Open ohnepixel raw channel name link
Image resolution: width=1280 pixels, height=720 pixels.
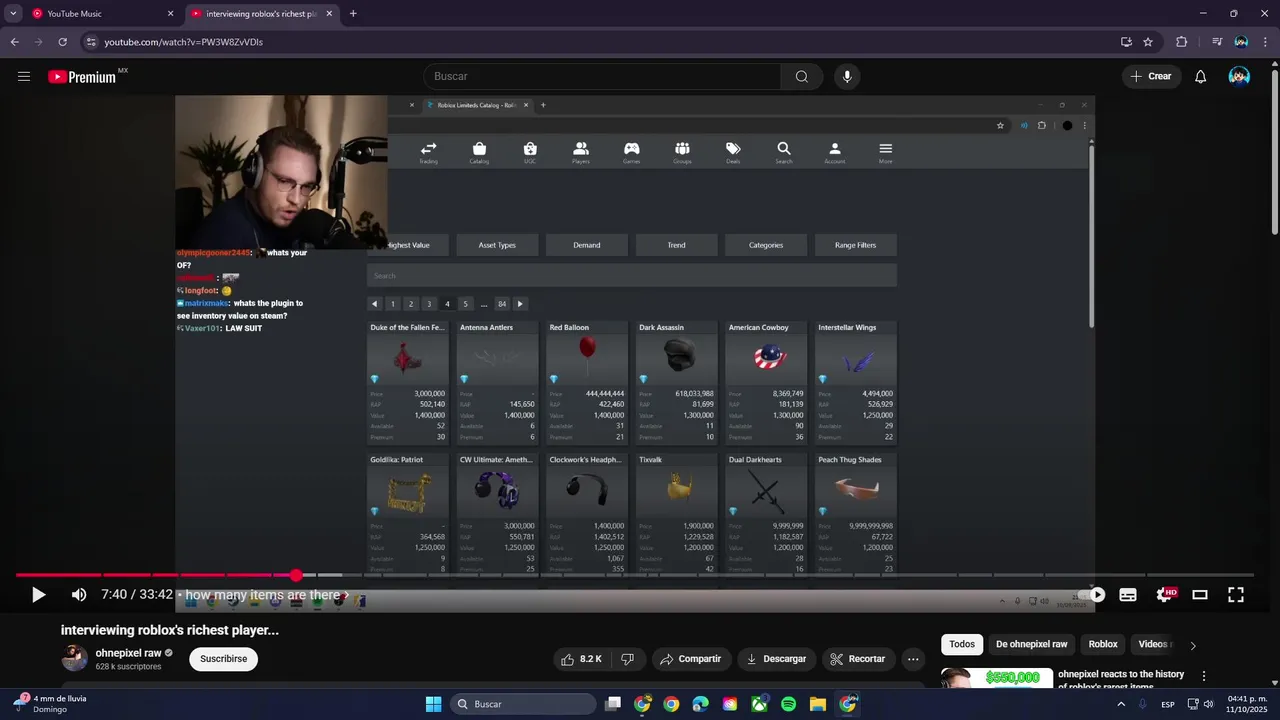click(129, 653)
